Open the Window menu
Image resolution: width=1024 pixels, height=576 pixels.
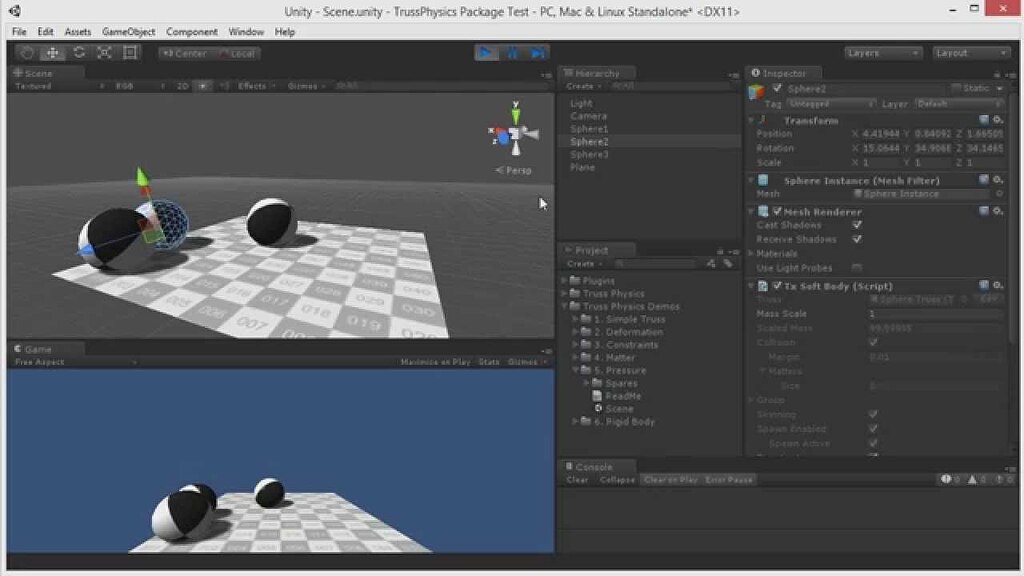click(x=246, y=31)
